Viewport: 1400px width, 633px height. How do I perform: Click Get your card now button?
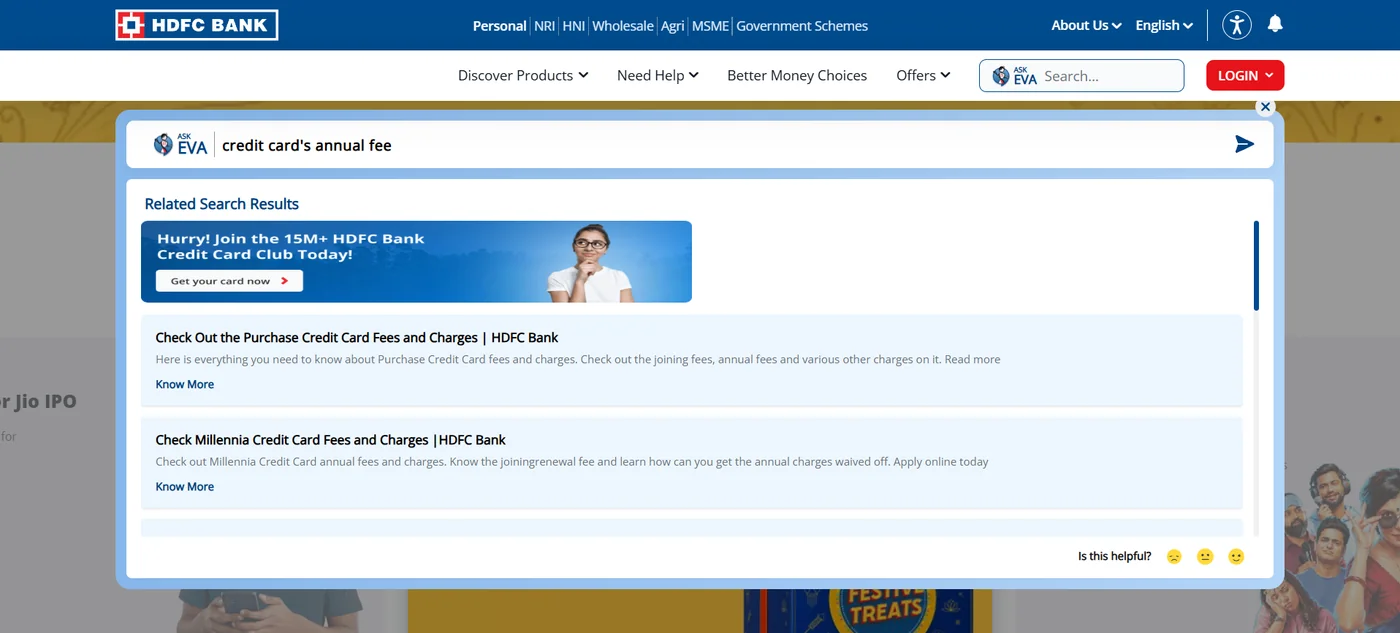click(x=230, y=281)
